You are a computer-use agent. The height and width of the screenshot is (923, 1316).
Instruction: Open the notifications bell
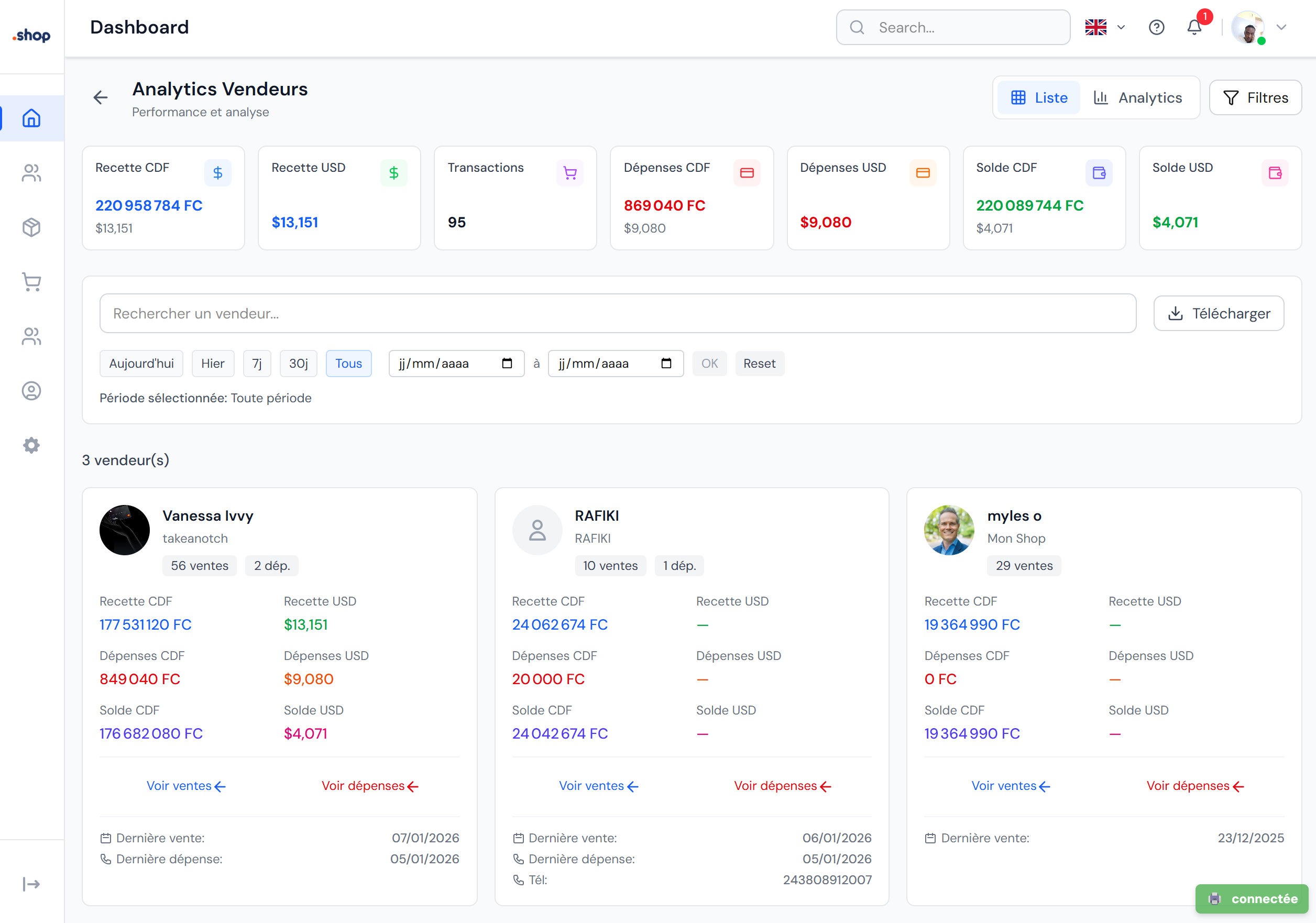point(1194,28)
